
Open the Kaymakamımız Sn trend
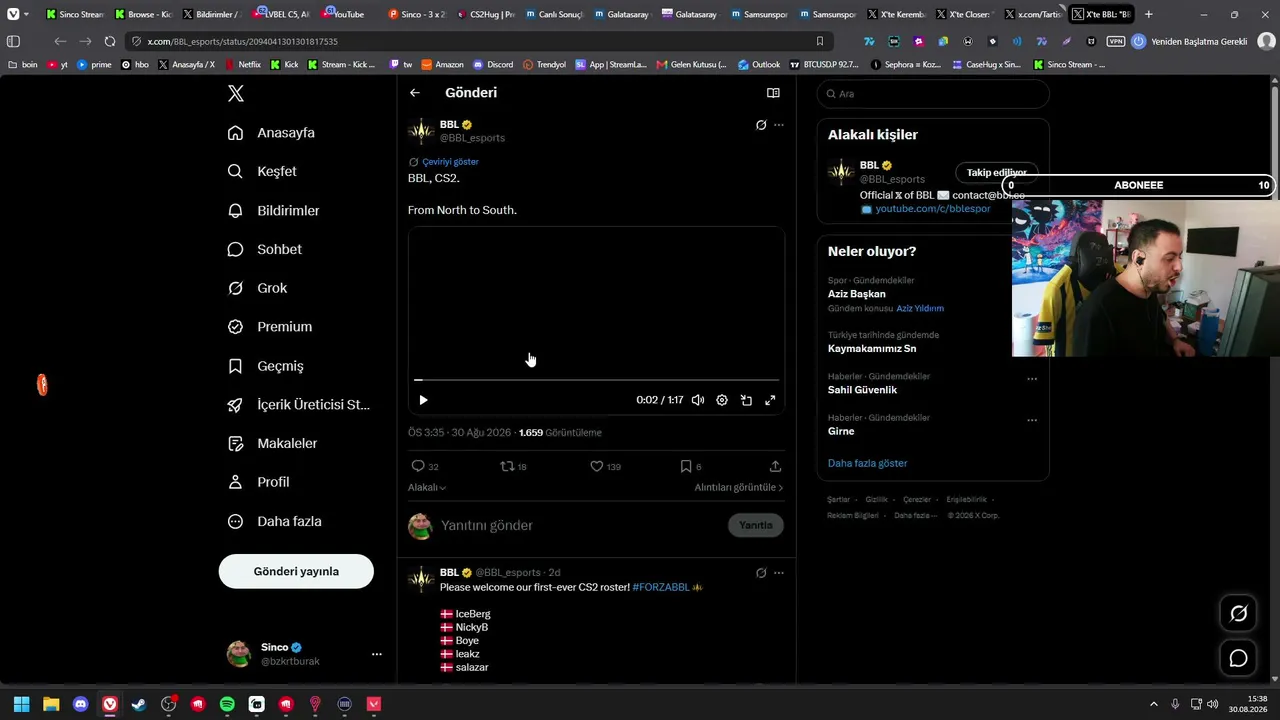(x=872, y=349)
